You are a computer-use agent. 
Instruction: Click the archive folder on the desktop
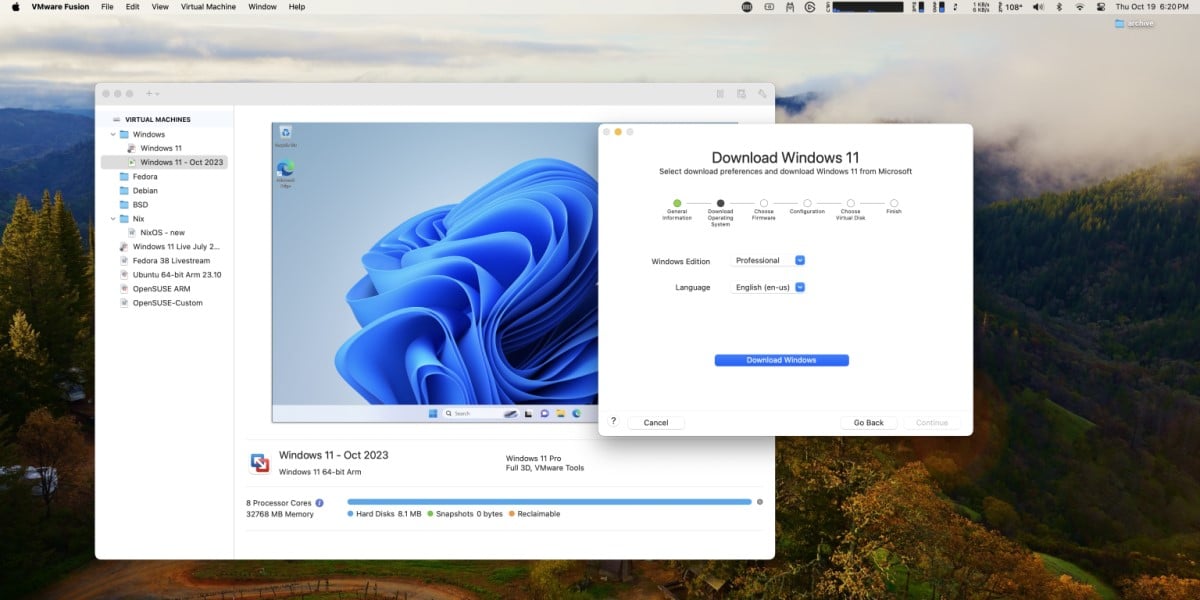pos(1135,23)
